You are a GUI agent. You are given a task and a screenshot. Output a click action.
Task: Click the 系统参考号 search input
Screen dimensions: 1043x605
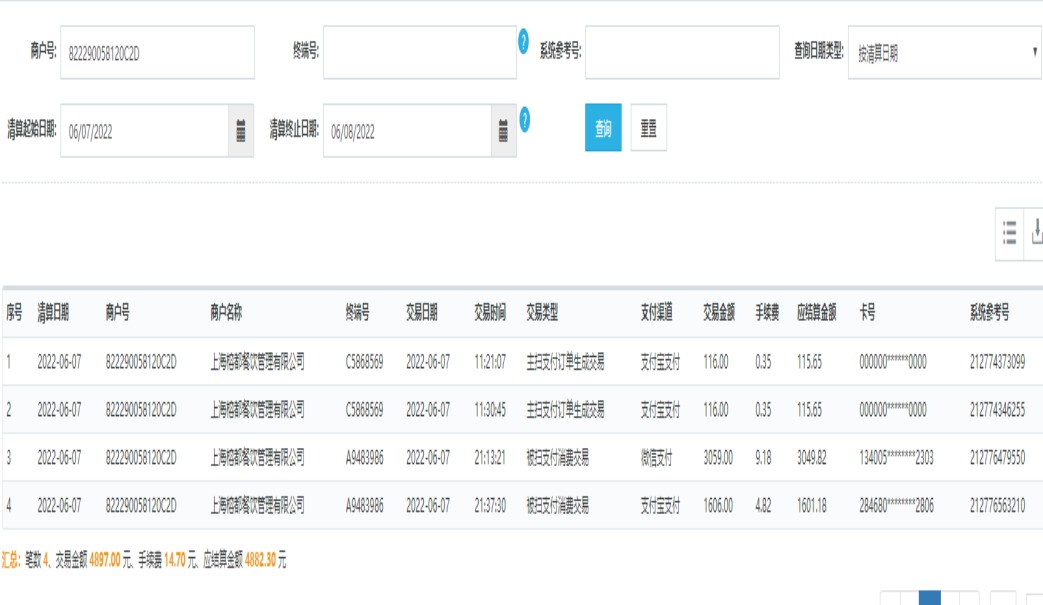(x=681, y=53)
